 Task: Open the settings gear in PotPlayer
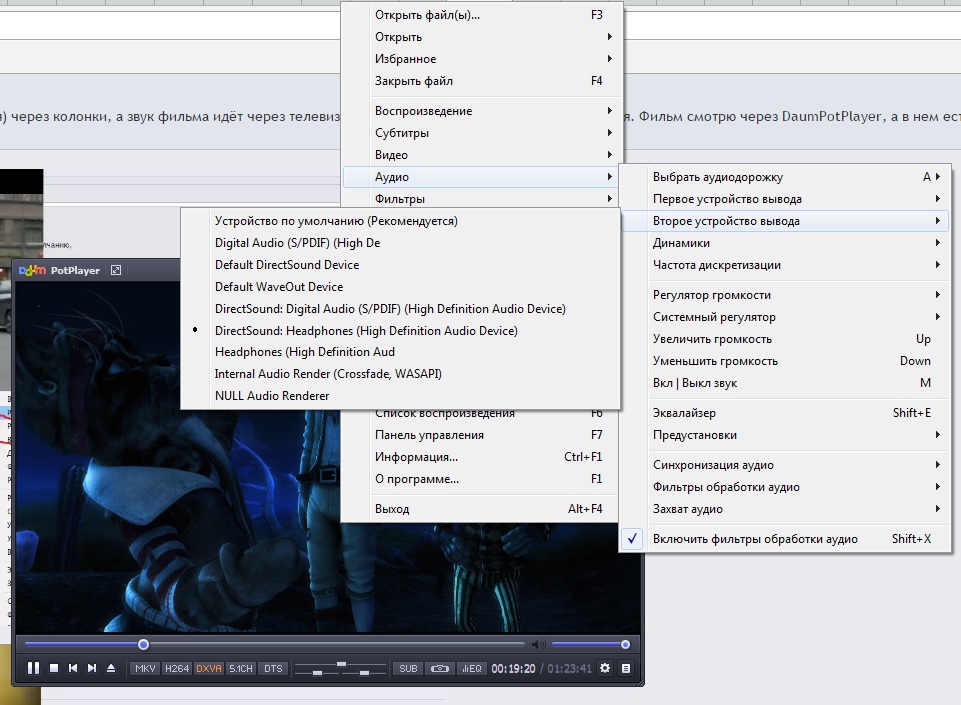(605, 668)
